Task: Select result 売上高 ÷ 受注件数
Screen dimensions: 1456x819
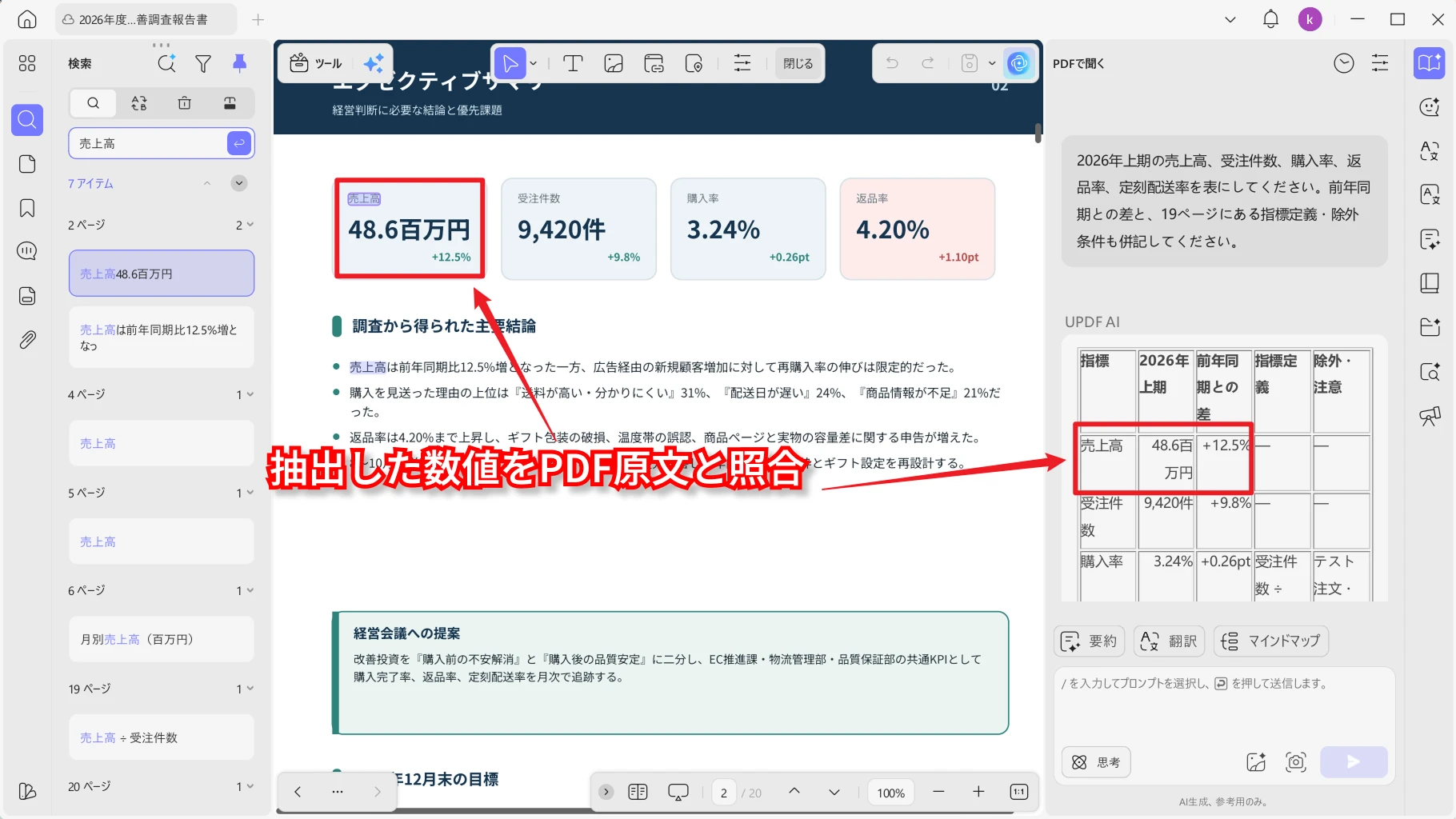Action: tap(162, 737)
